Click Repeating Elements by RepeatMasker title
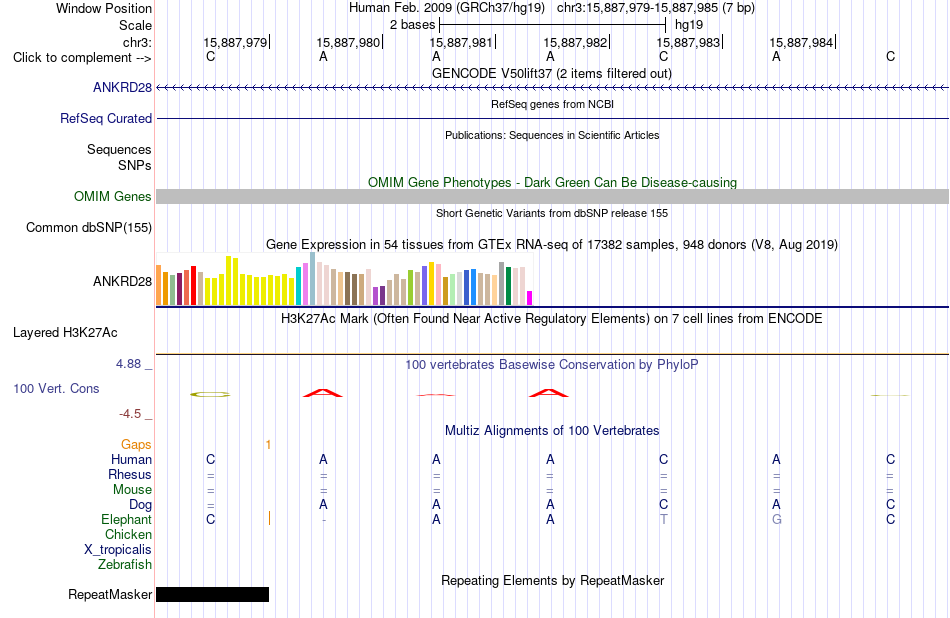950x618 pixels. (x=553, y=580)
